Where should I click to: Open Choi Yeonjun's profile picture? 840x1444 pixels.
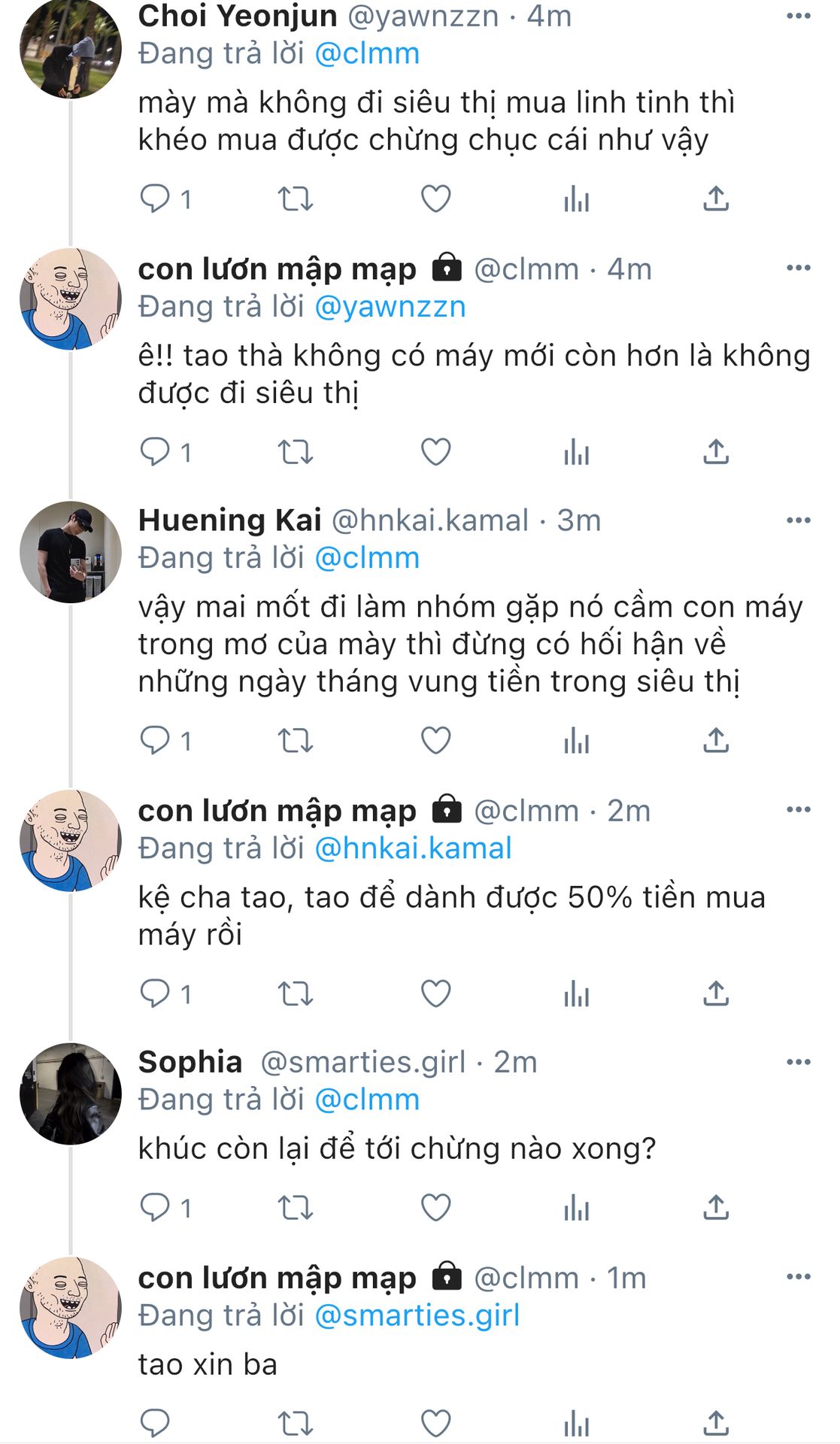coord(70,49)
